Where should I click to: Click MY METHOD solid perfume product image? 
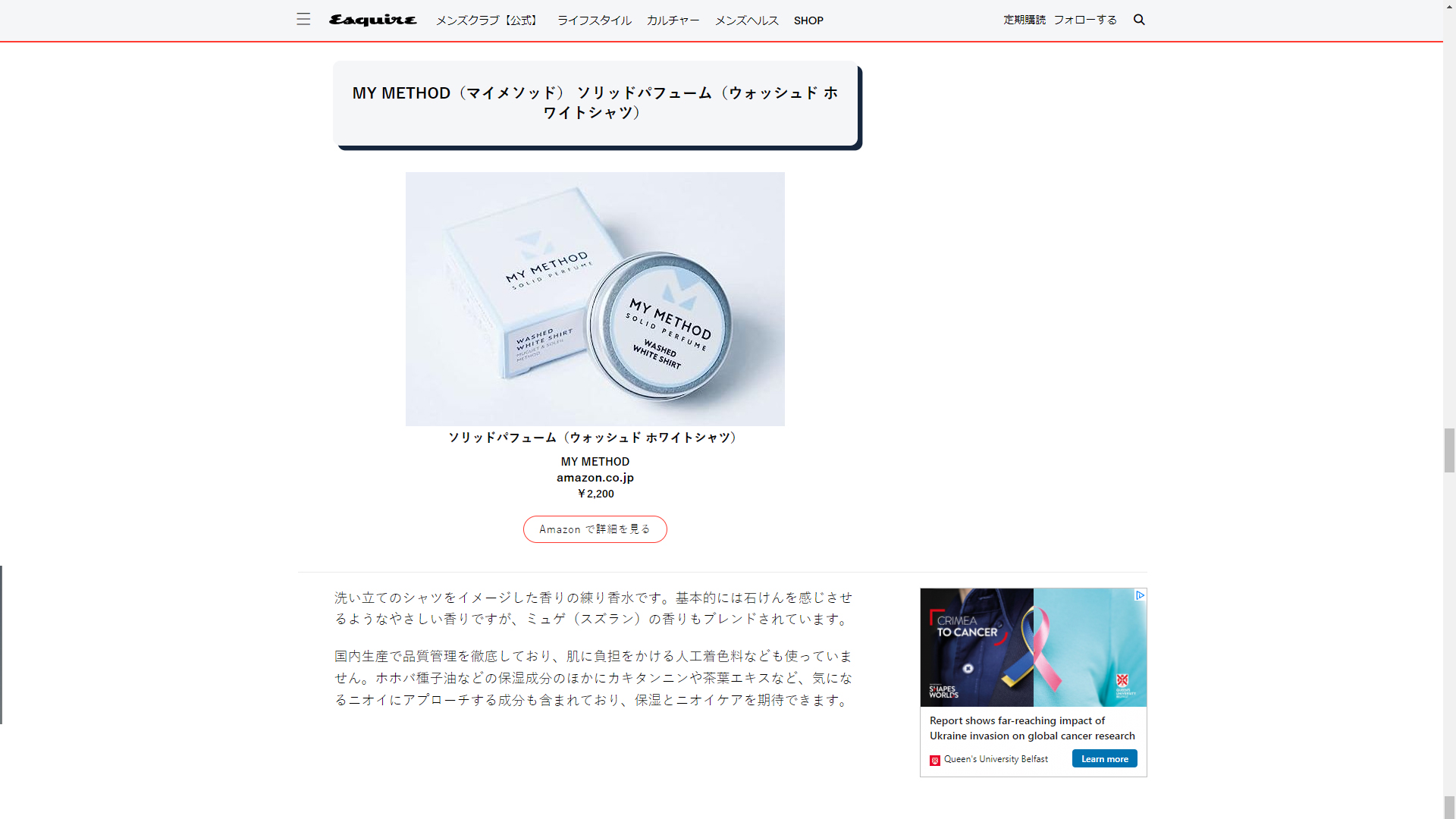click(x=595, y=299)
